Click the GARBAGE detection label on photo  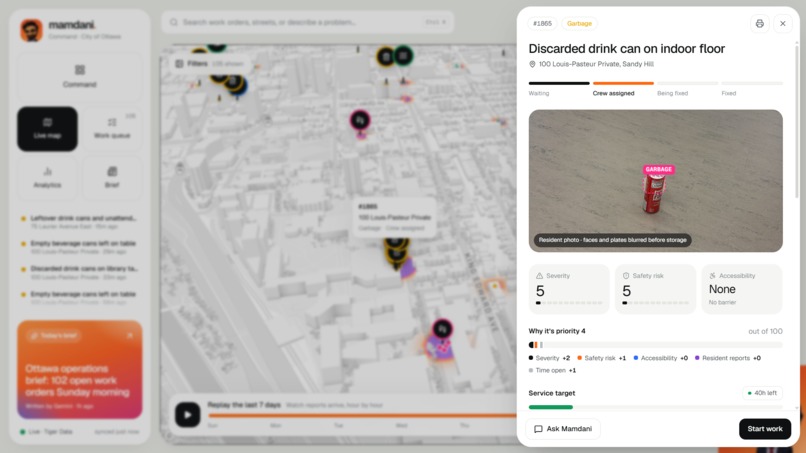pos(658,169)
